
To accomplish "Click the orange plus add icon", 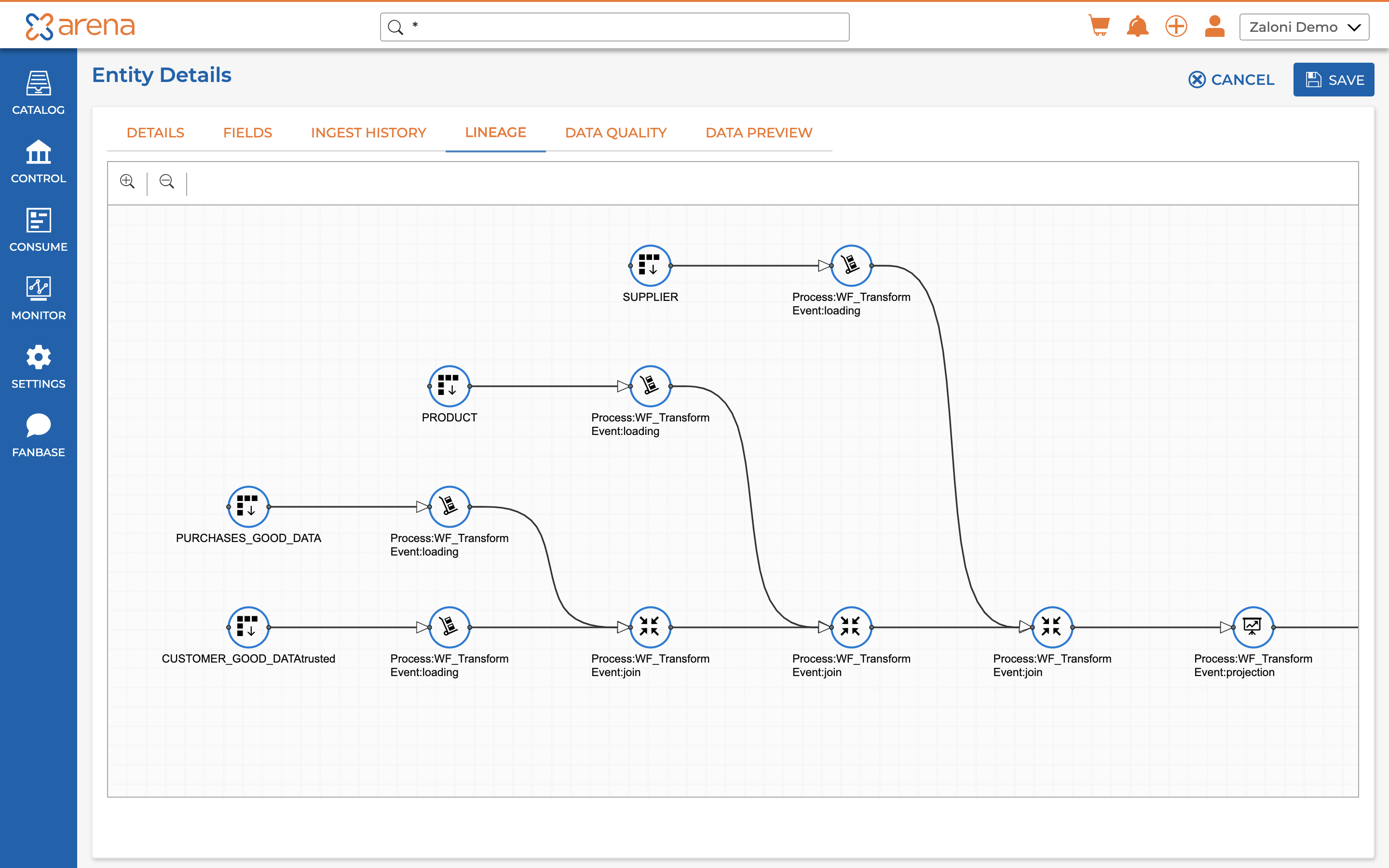I will (x=1176, y=27).
